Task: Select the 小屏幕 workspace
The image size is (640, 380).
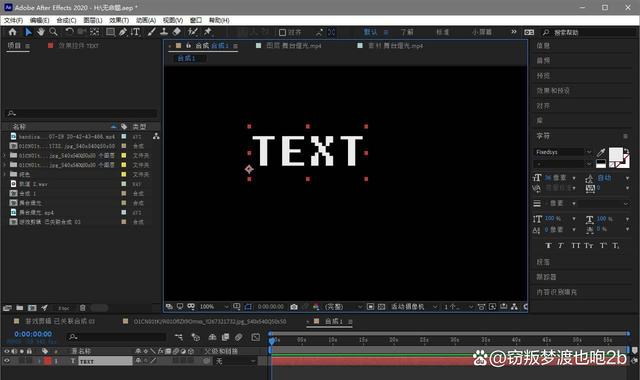Action: [482, 32]
